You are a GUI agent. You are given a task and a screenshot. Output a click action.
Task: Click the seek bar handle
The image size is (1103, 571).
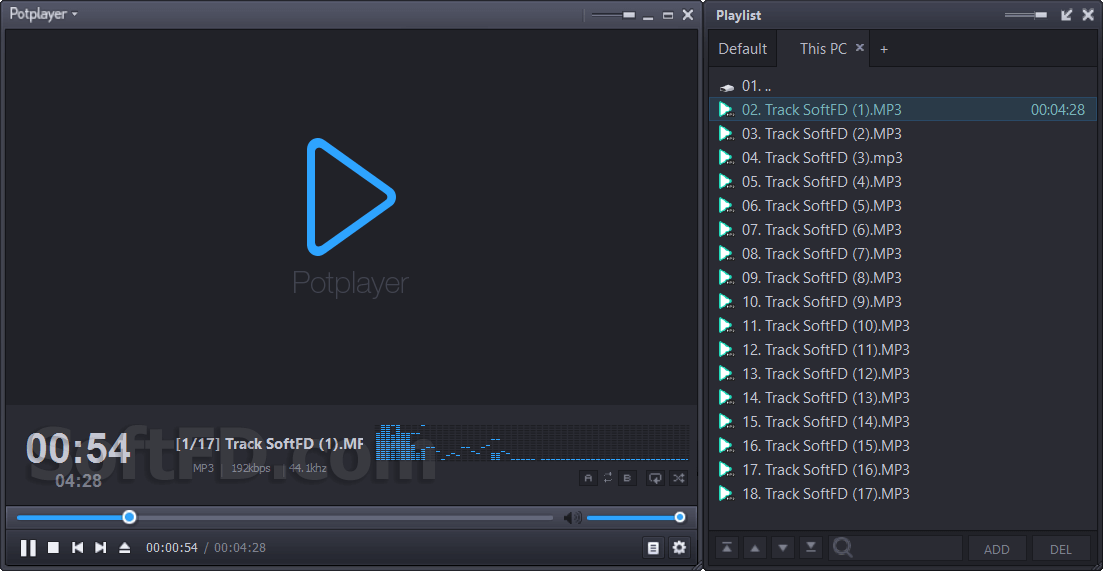129,518
